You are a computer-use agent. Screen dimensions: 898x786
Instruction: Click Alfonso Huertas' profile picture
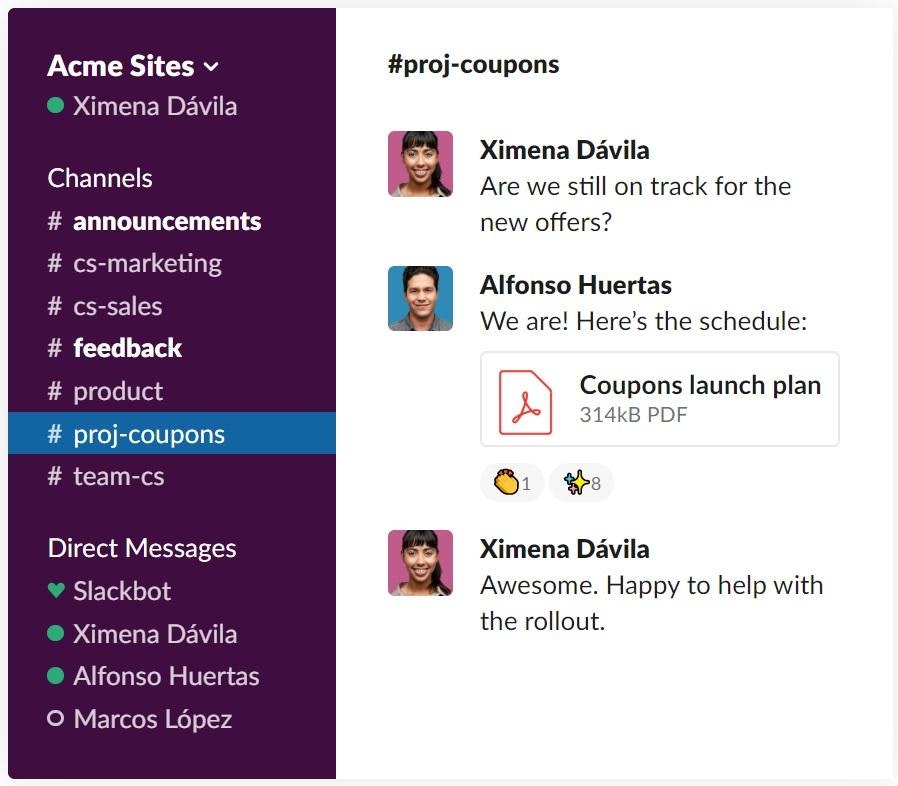click(x=420, y=298)
